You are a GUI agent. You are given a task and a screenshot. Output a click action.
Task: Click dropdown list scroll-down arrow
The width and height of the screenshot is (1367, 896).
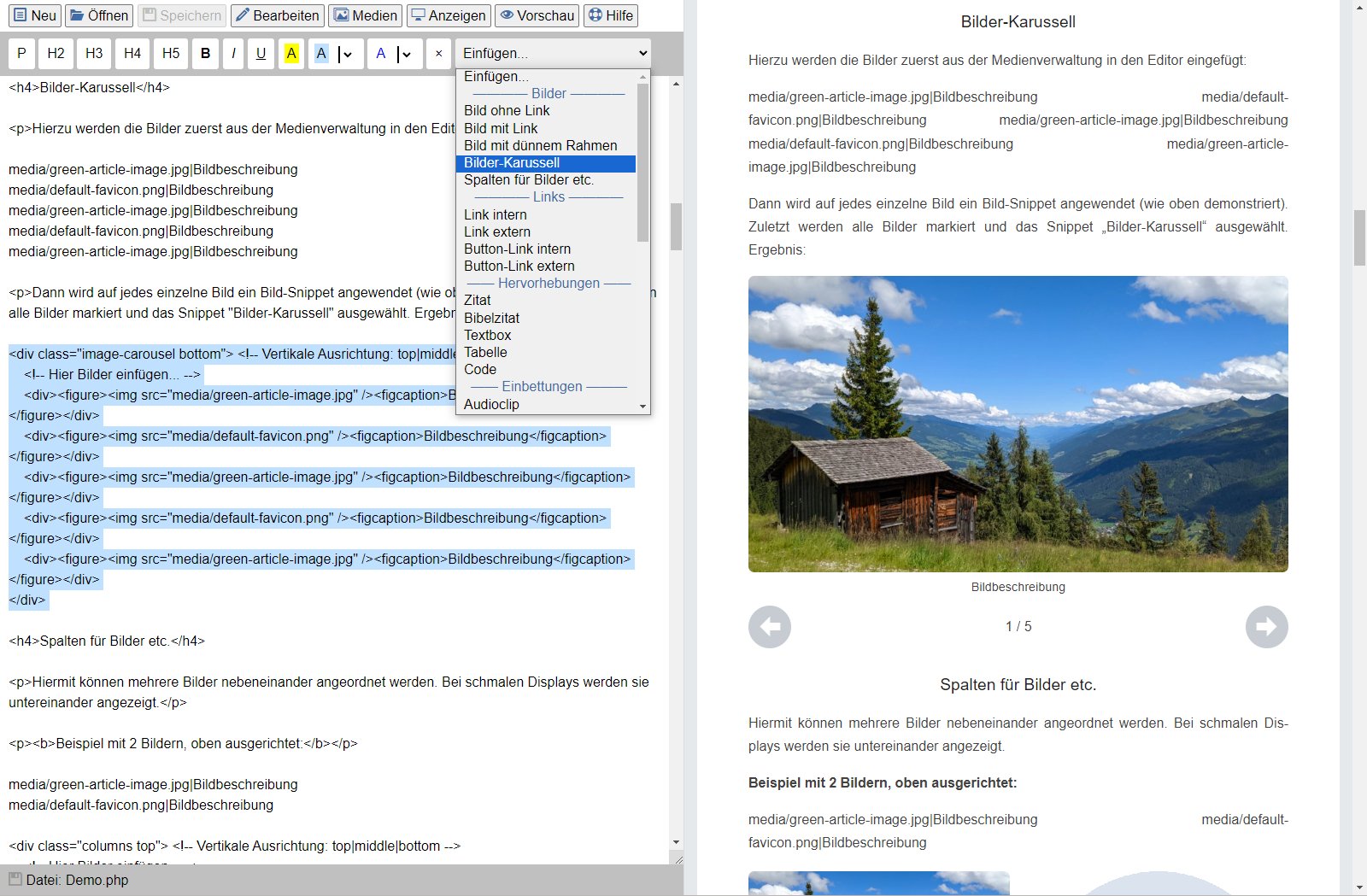[642, 407]
